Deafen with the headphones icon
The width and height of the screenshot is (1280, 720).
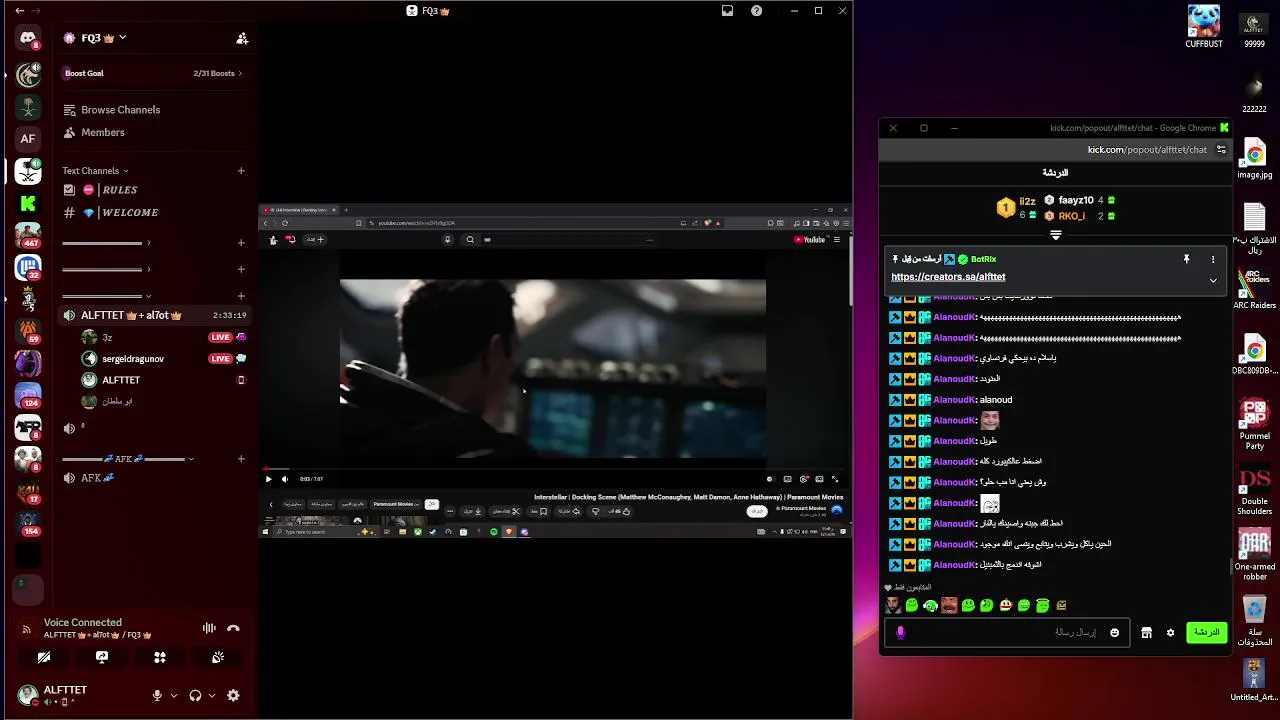click(195, 695)
